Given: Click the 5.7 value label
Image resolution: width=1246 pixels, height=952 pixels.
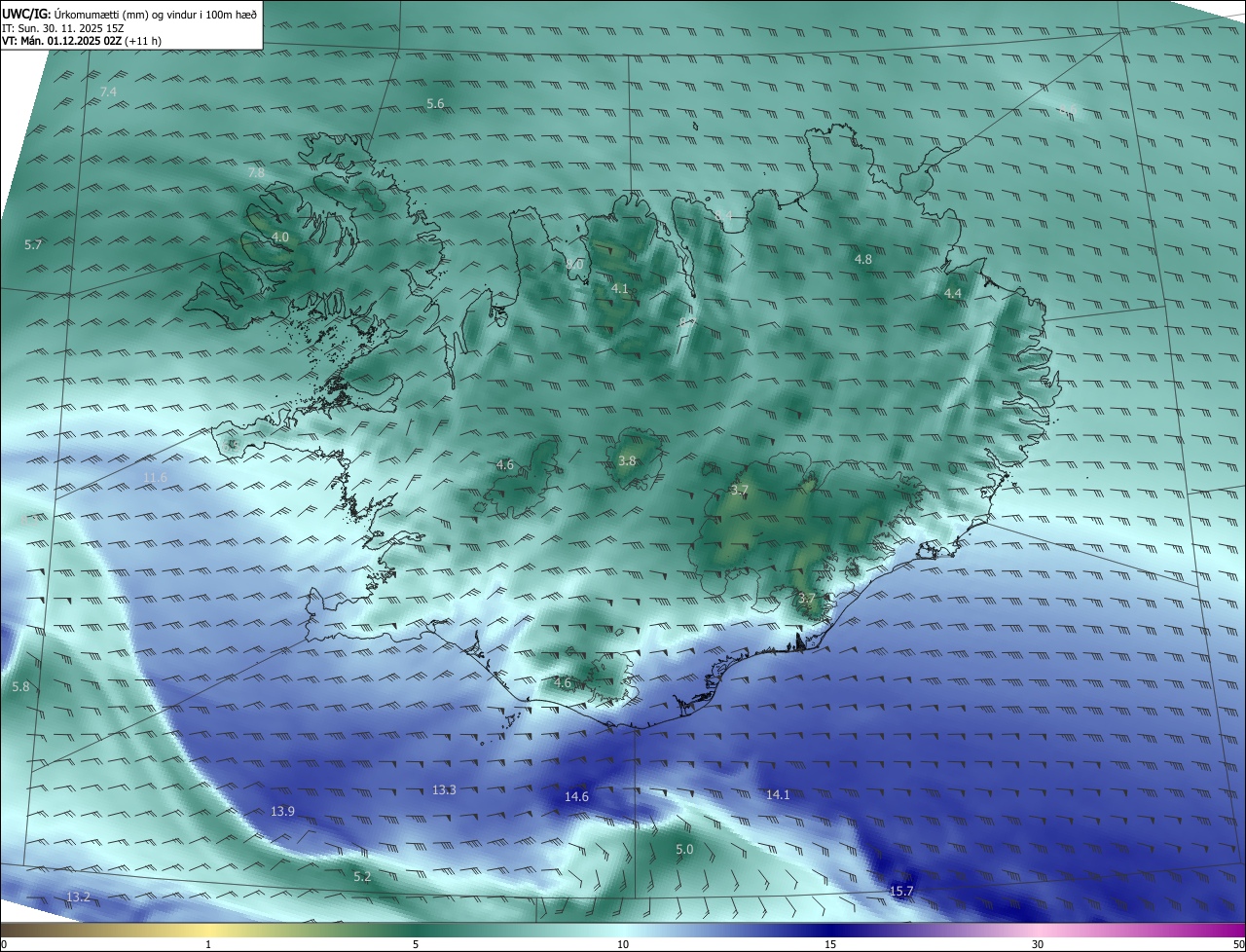Looking at the screenshot, I should click(33, 245).
